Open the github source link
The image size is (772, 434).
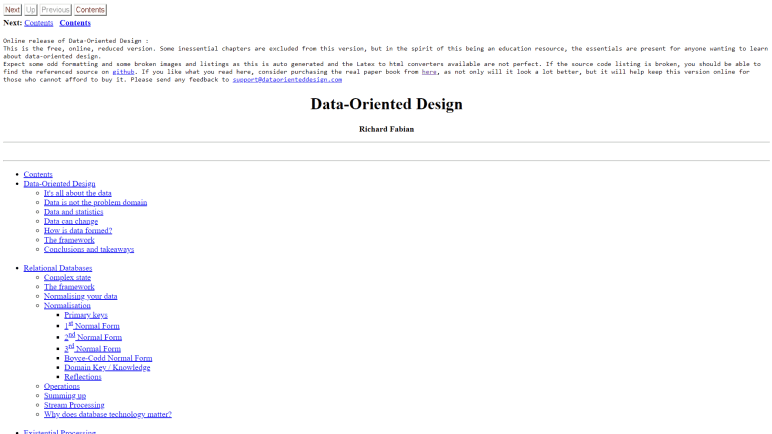click(x=123, y=72)
